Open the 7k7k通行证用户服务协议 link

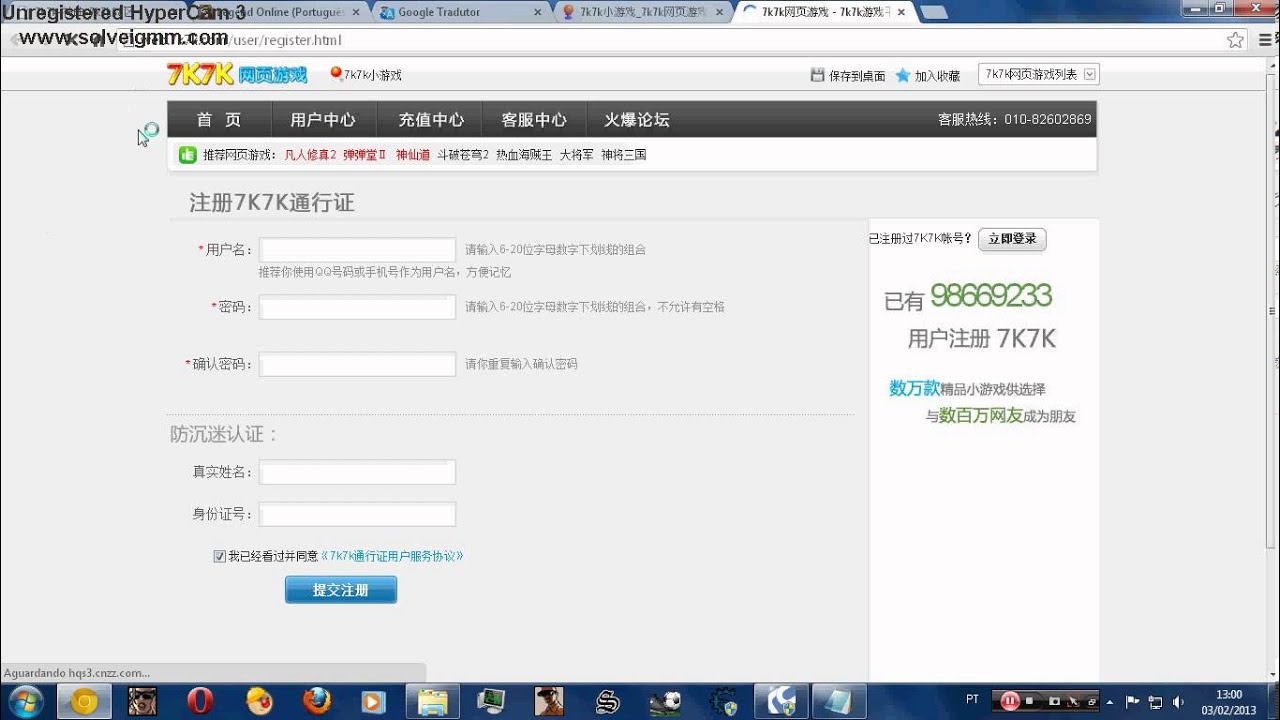392,556
